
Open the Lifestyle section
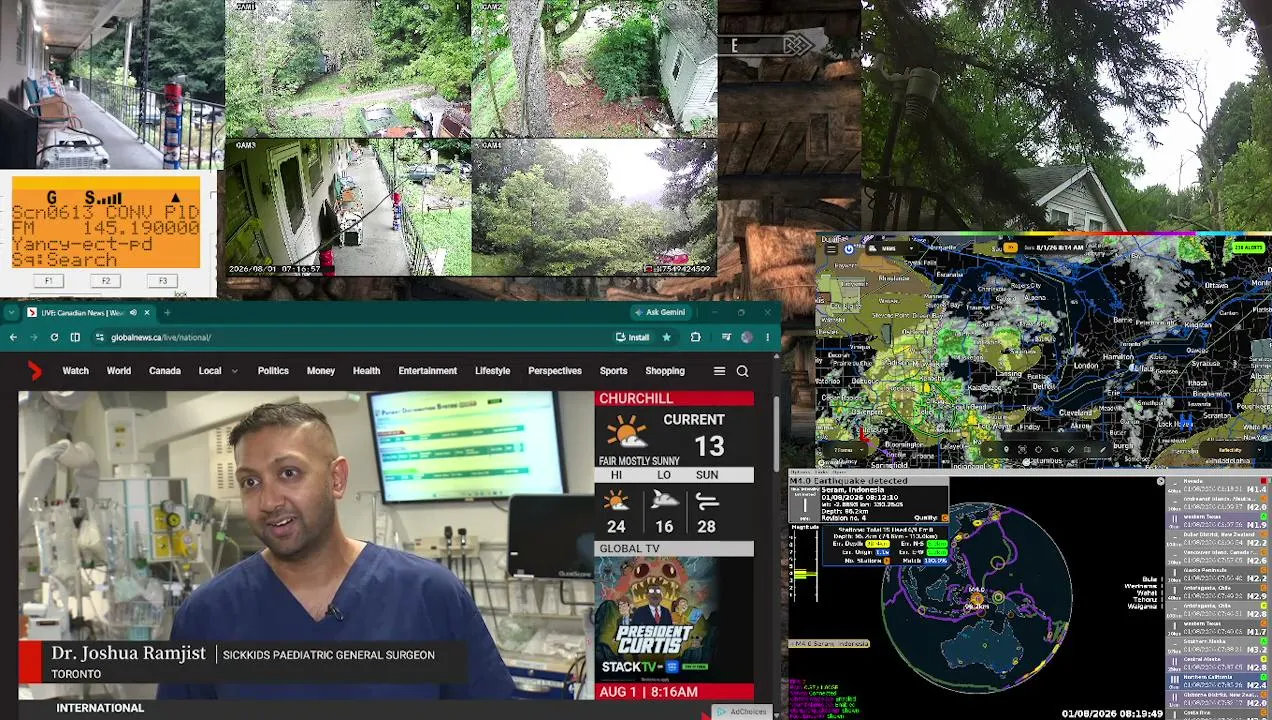click(492, 371)
